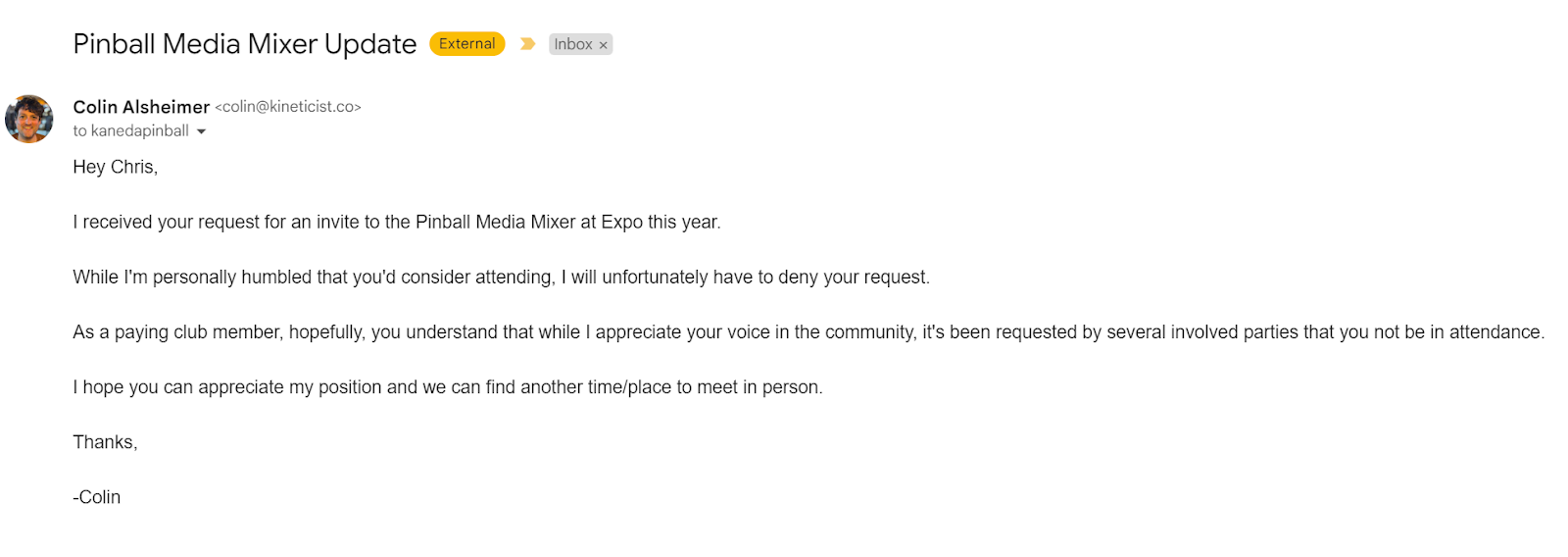Click the paragraph starting 'While I'm personally humbled'
The image size is (1568, 557).
[500, 277]
